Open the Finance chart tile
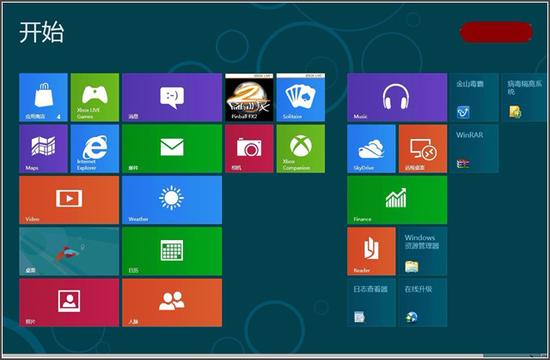Screen dimensions: 550x360 (397, 200)
